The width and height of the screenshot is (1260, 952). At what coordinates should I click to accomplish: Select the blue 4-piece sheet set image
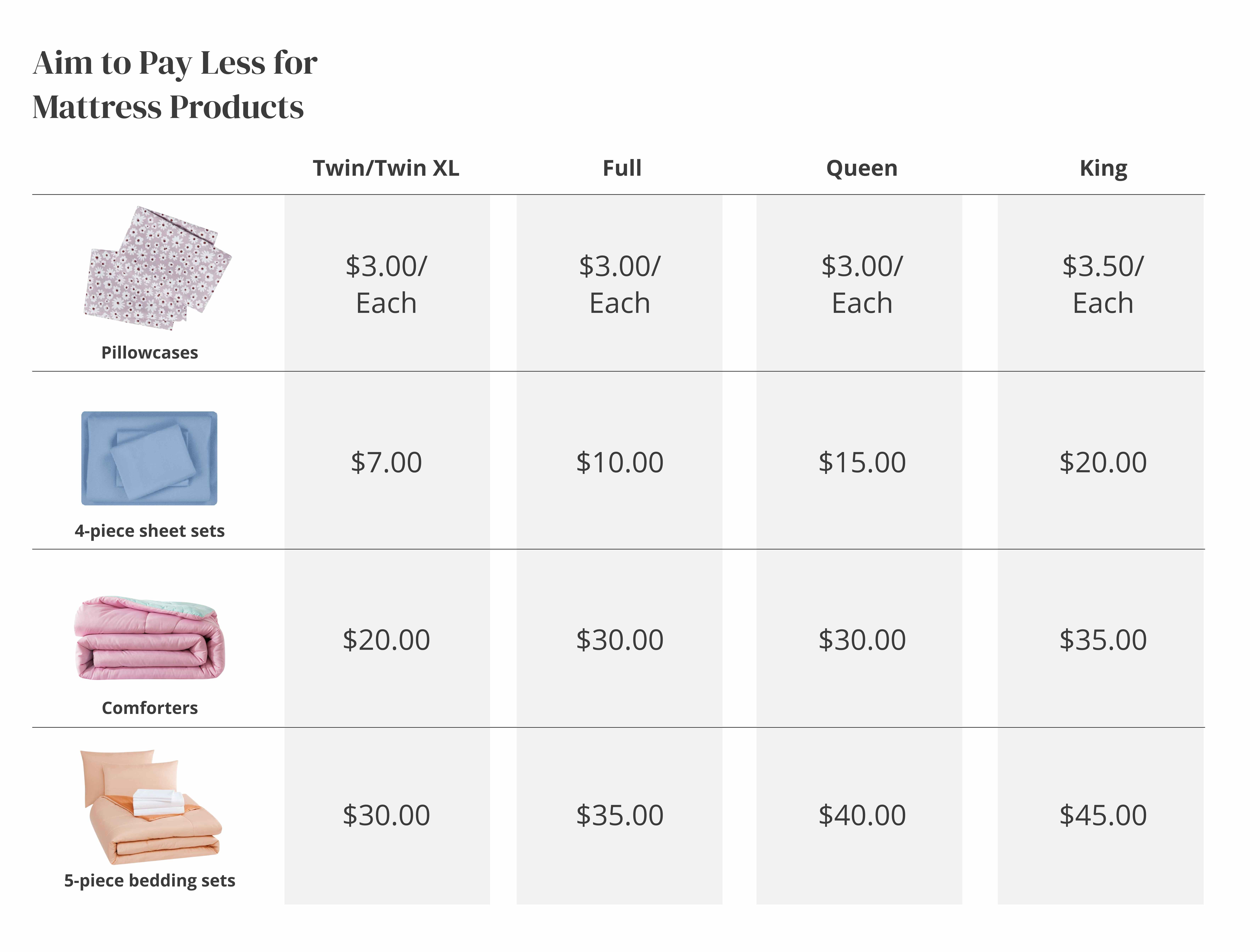point(149,458)
